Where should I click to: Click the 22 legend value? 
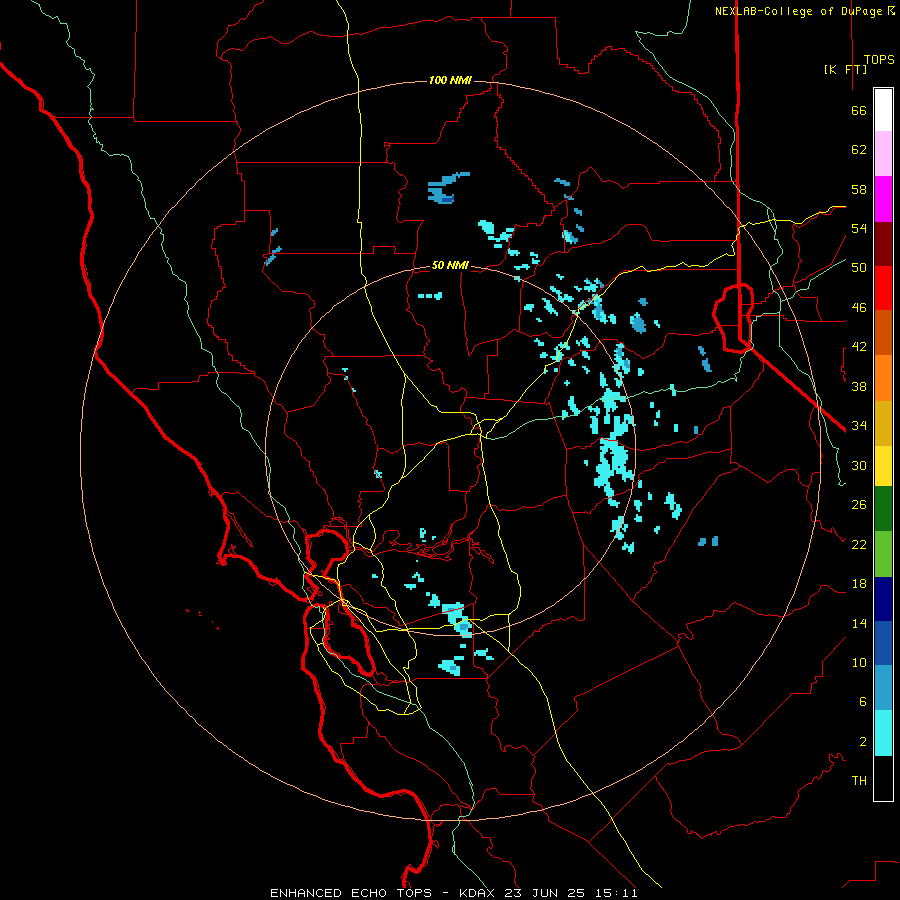coord(859,544)
